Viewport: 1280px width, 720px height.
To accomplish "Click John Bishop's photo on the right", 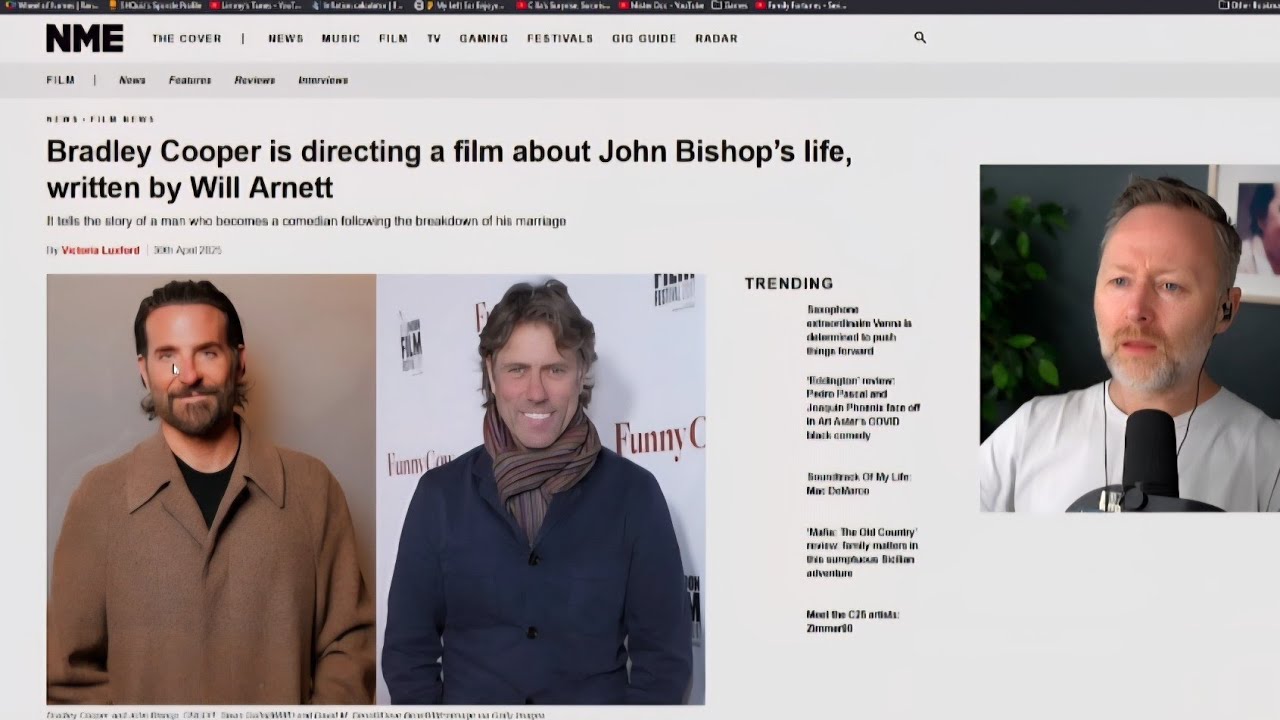I will 541,489.
